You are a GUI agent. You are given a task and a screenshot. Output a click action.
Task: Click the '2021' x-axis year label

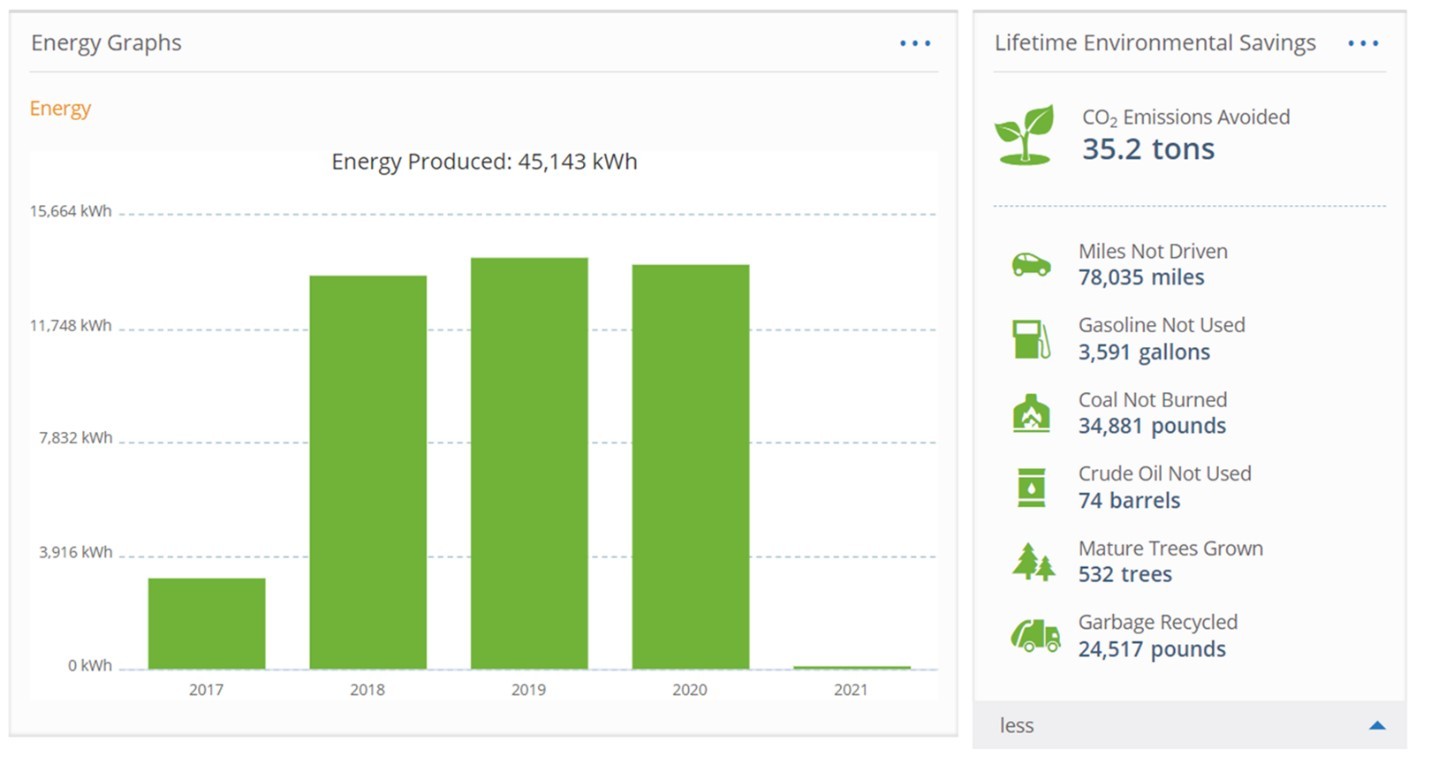tap(851, 689)
